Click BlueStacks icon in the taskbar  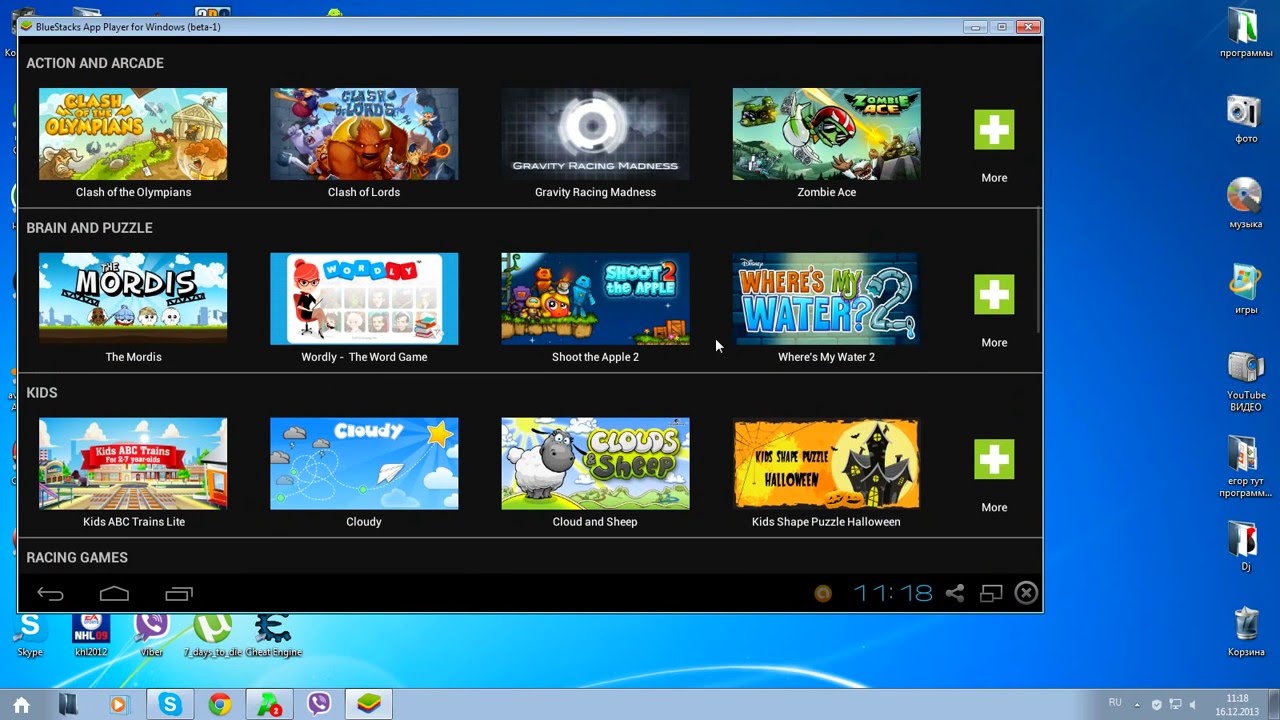[x=369, y=705]
